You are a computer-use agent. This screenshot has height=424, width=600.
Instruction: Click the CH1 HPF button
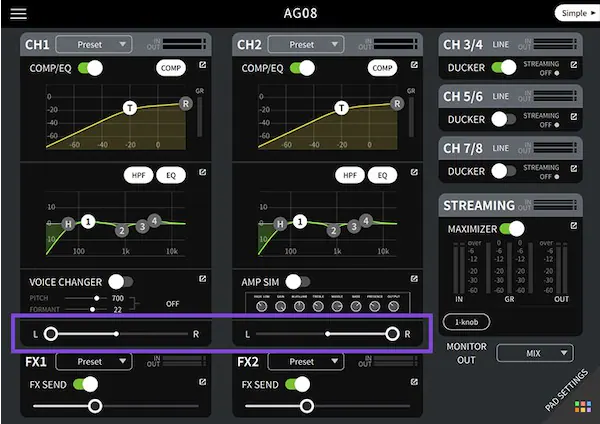click(138, 175)
